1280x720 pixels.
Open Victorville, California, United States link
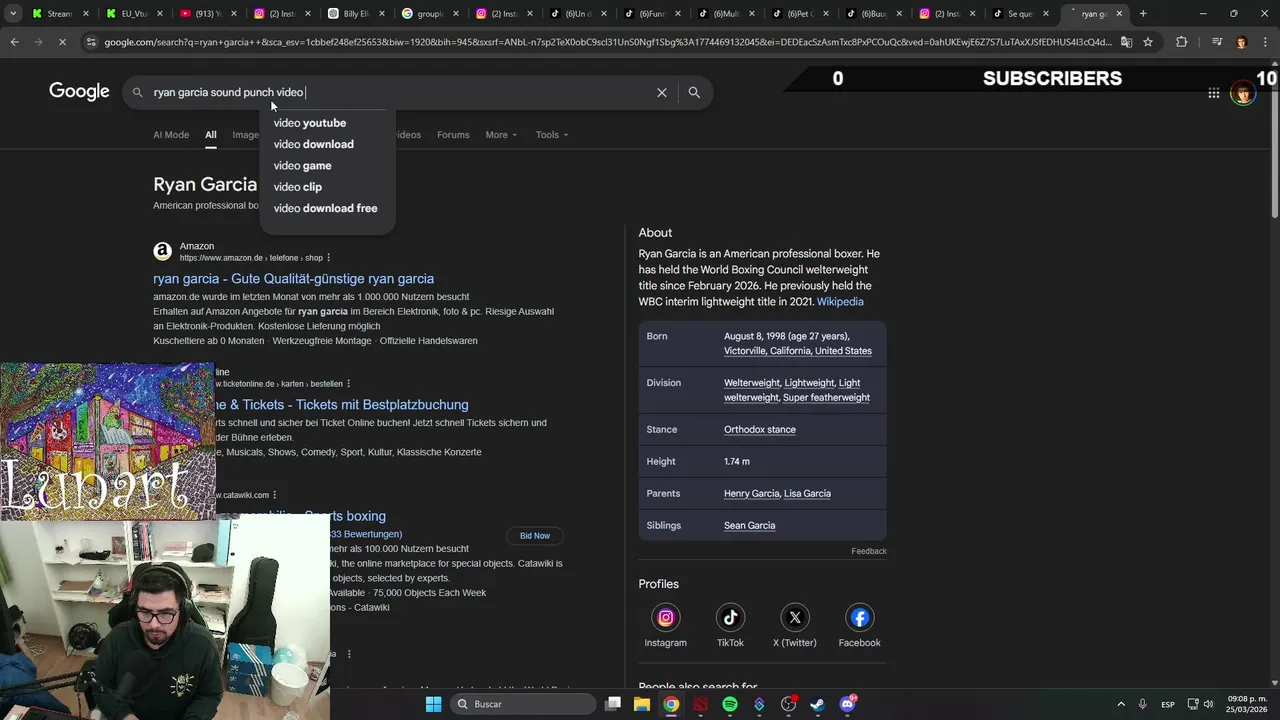(x=798, y=351)
